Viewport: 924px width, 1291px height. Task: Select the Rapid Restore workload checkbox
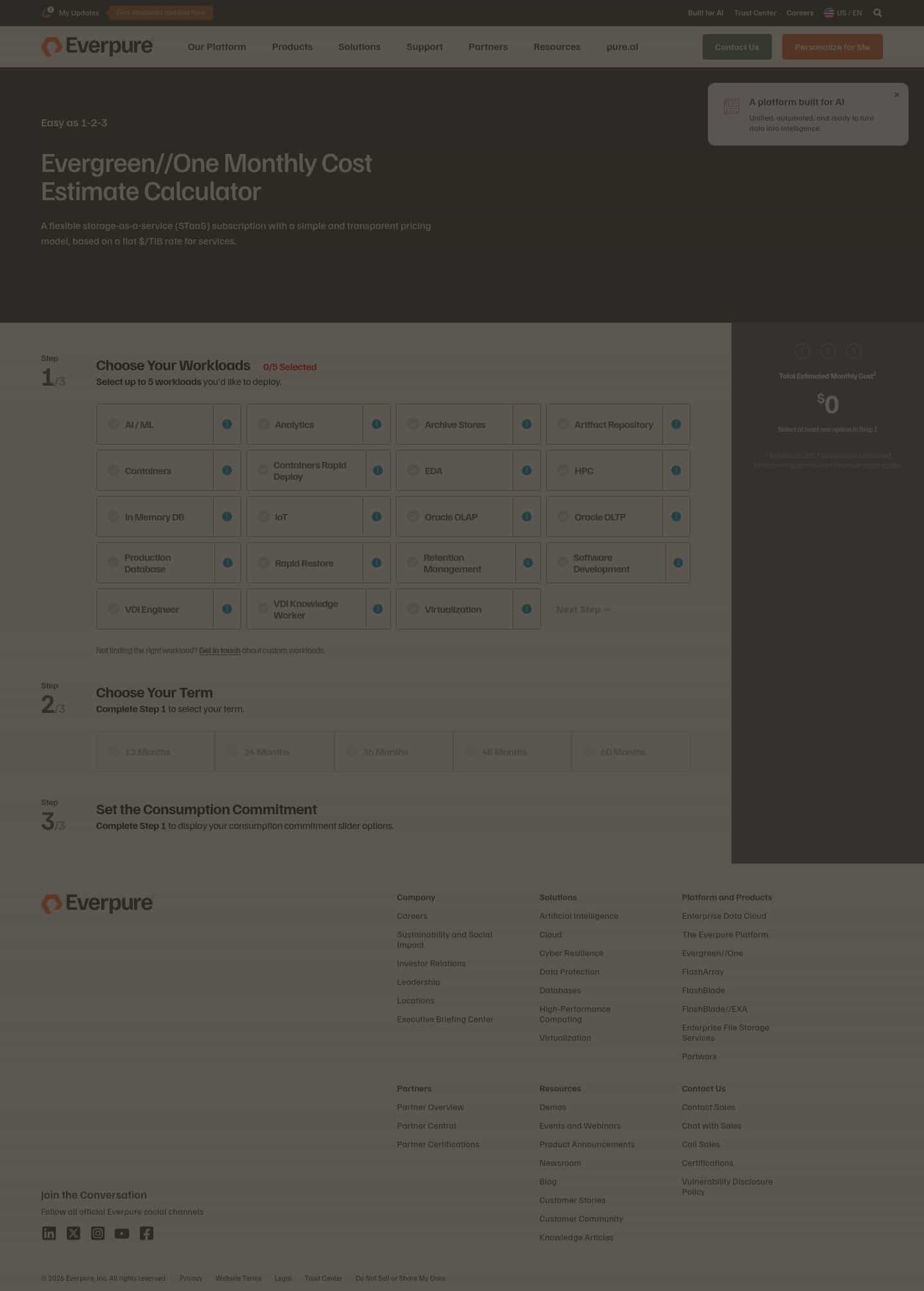pos(264,563)
